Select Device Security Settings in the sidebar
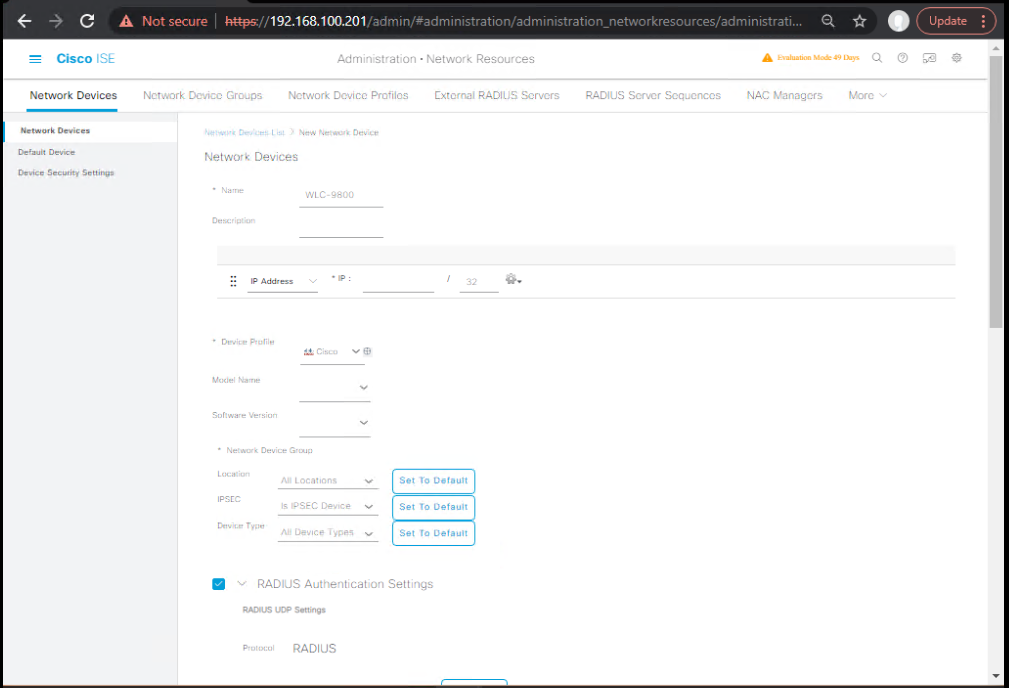The height and width of the screenshot is (688, 1009). pyautogui.click(x=66, y=173)
